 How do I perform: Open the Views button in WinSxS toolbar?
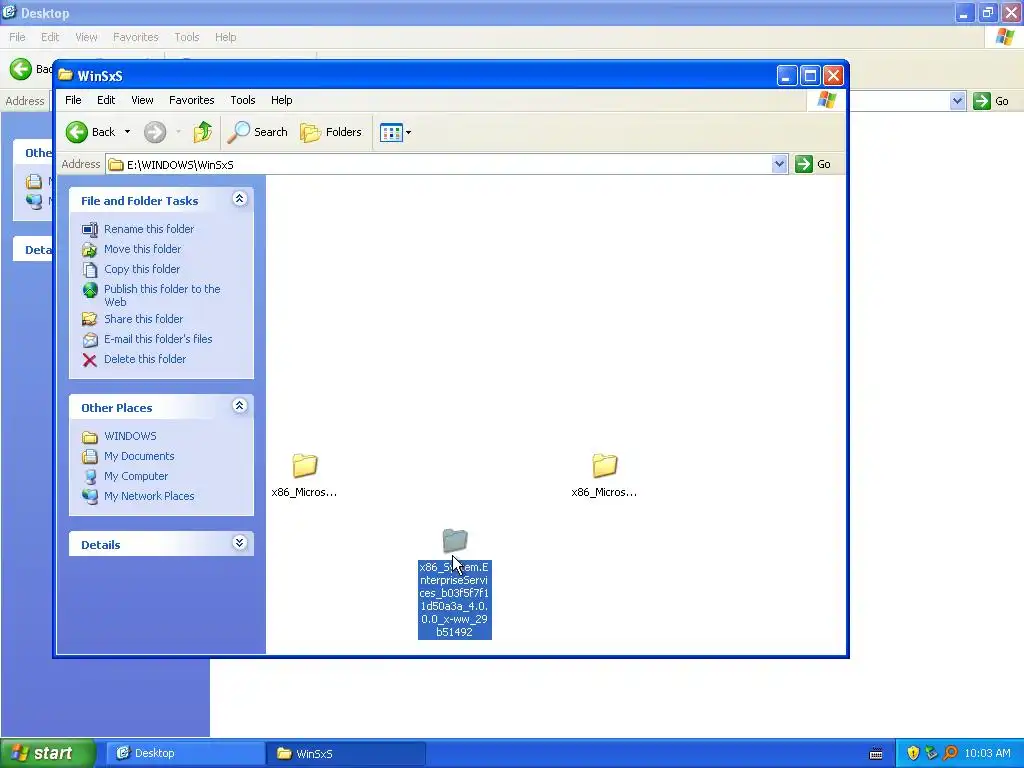click(391, 133)
